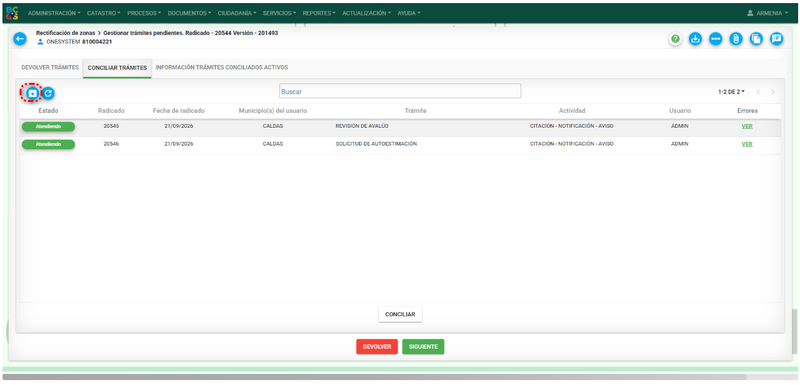Screen dimensions: 800x385
Task: Select the CONCILIAR TRÁMITES tab
Action: 117,68
